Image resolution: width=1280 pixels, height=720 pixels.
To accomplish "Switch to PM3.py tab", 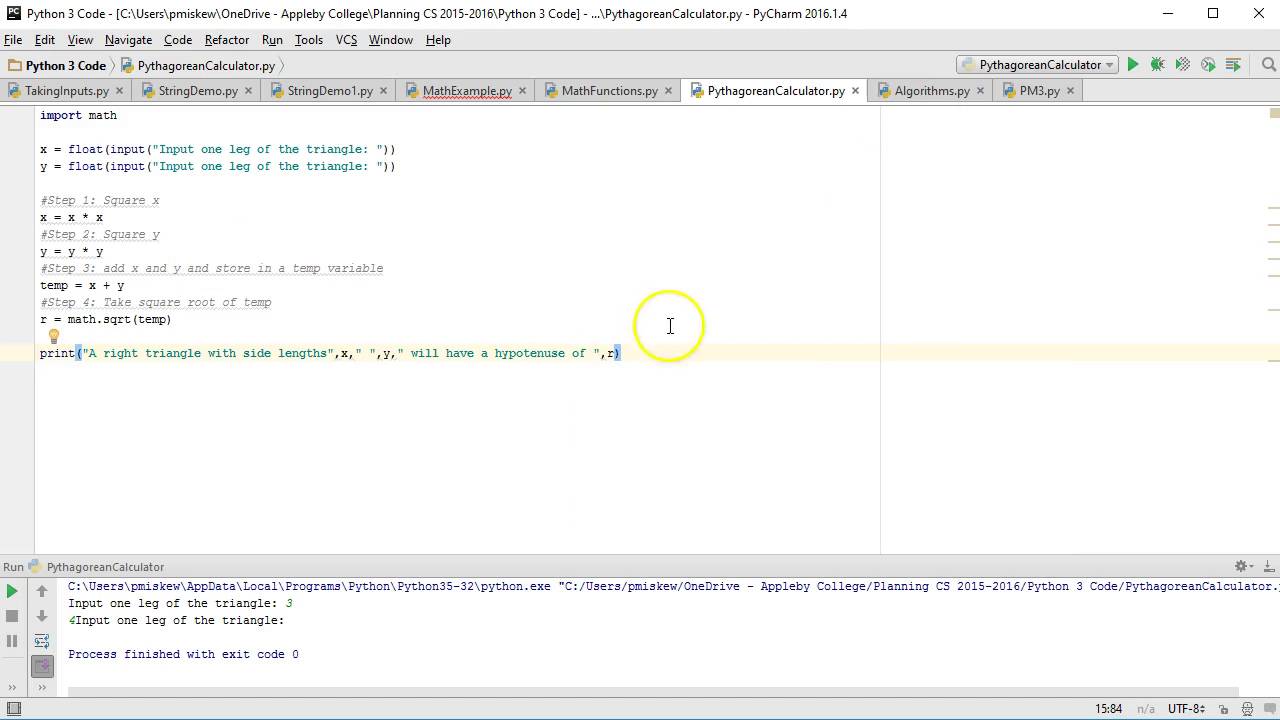I will point(1040,91).
